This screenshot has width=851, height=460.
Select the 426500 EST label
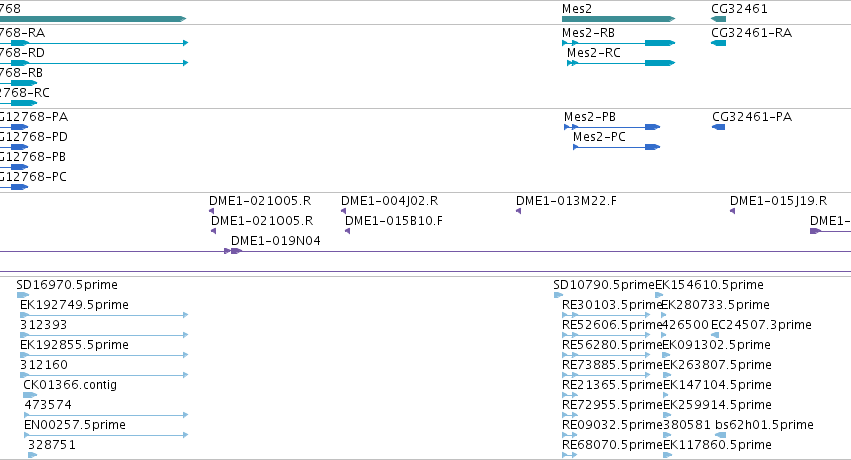[686, 325]
